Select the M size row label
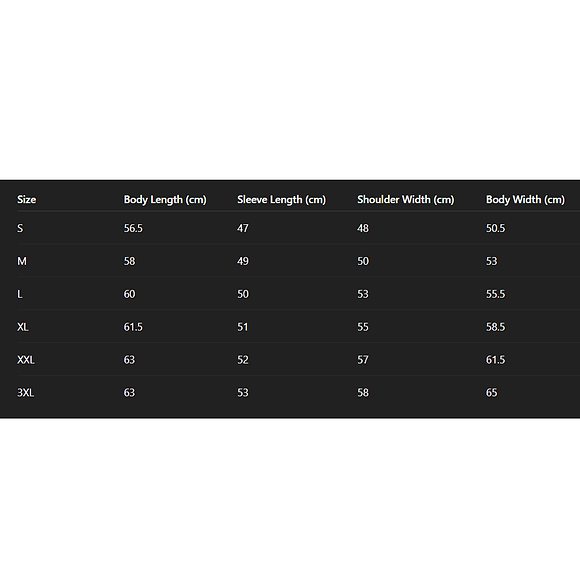This screenshot has width=580, height=580. [22, 261]
